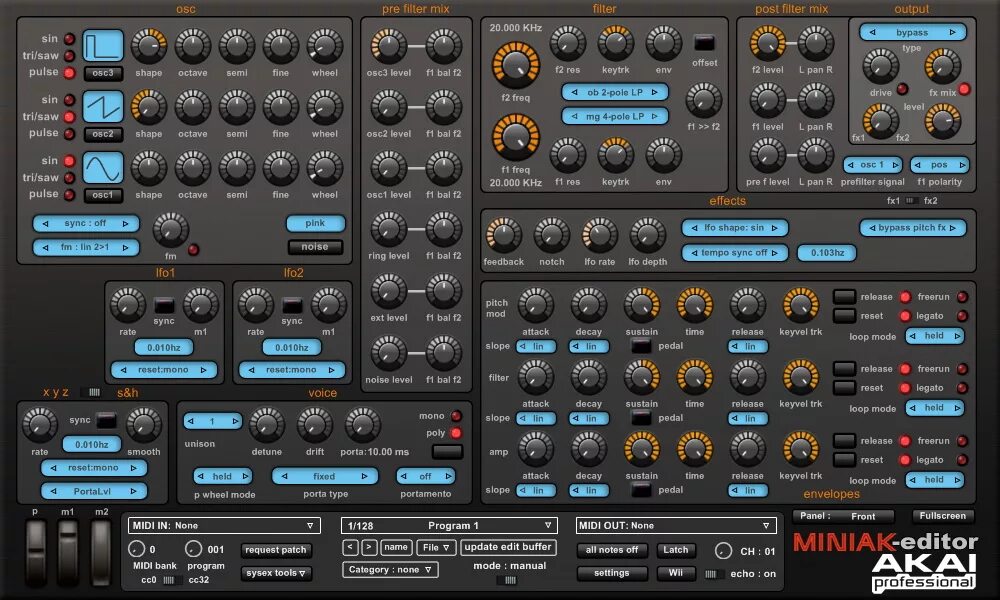Click the effects 0.103hz rate field
This screenshot has width=1000, height=600.
point(827,253)
